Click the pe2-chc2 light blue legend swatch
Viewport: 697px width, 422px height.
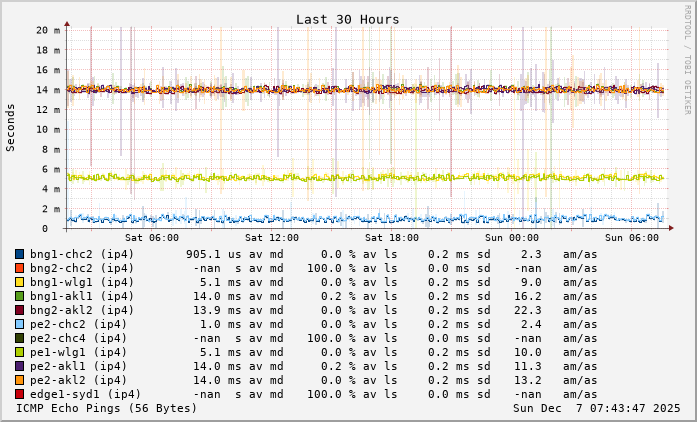point(19,324)
